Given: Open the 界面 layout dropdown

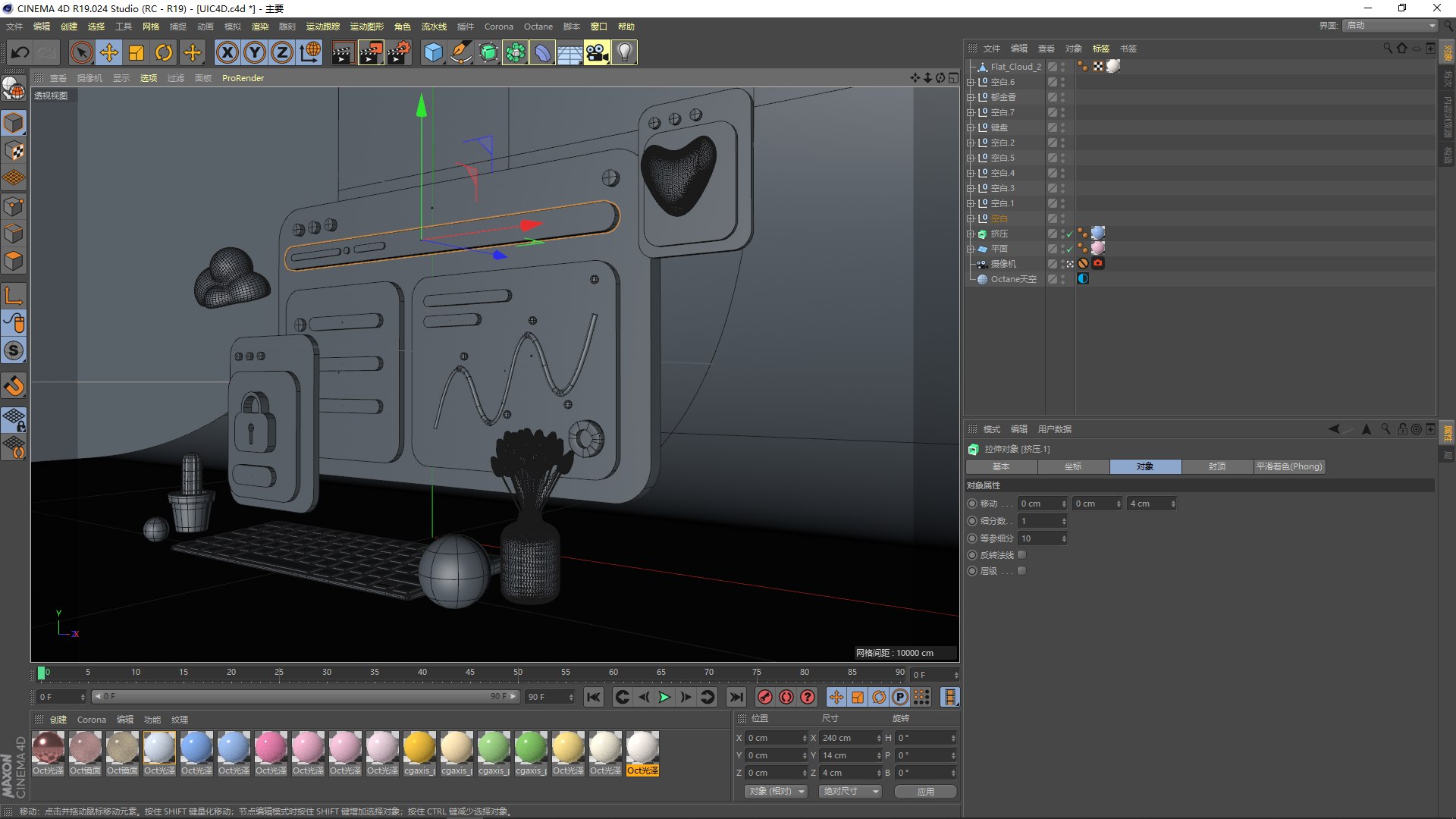Looking at the screenshot, I should point(1391,26).
